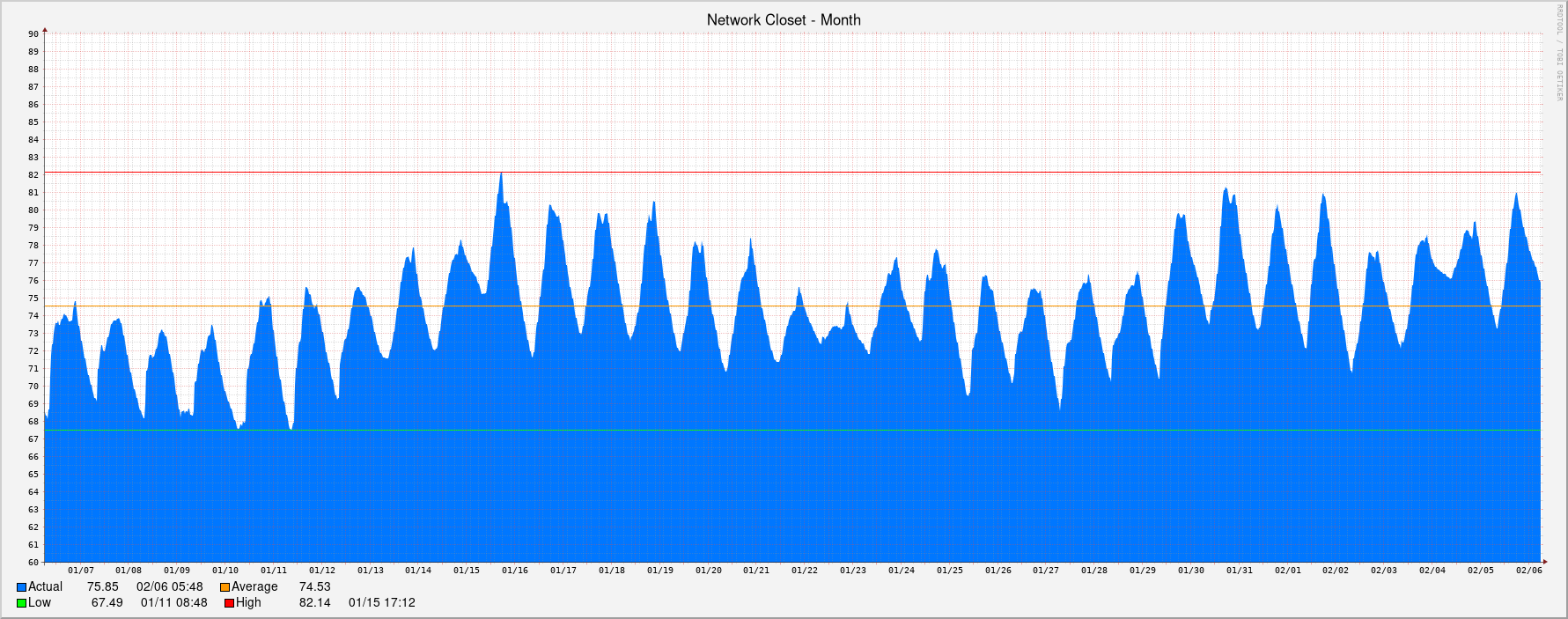The width and height of the screenshot is (1568, 619).
Task: Click the 01/15 17:12 high timestamp
Action: point(381,603)
